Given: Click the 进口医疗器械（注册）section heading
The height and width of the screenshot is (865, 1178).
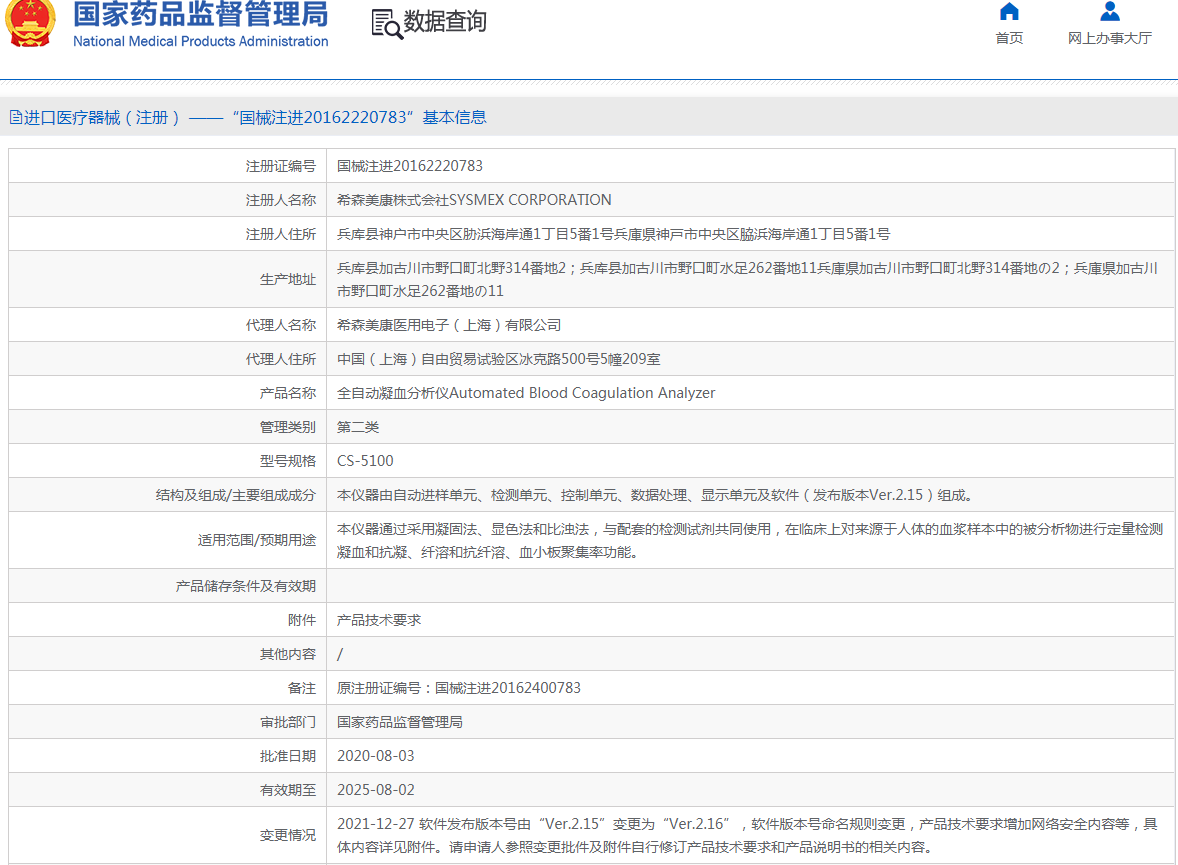Looking at the screenshot, I should click(x=102, y=117).
